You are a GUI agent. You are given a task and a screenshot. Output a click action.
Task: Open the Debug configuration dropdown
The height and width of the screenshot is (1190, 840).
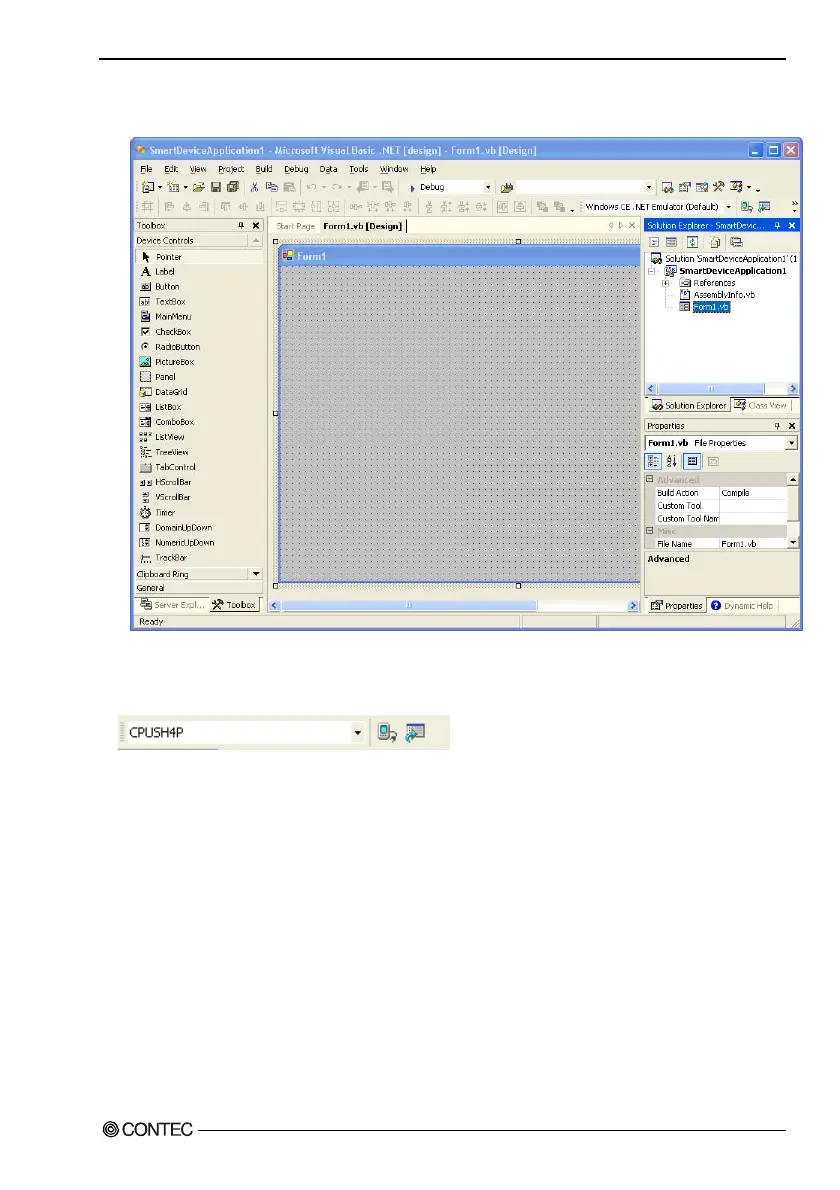point(488,187)
